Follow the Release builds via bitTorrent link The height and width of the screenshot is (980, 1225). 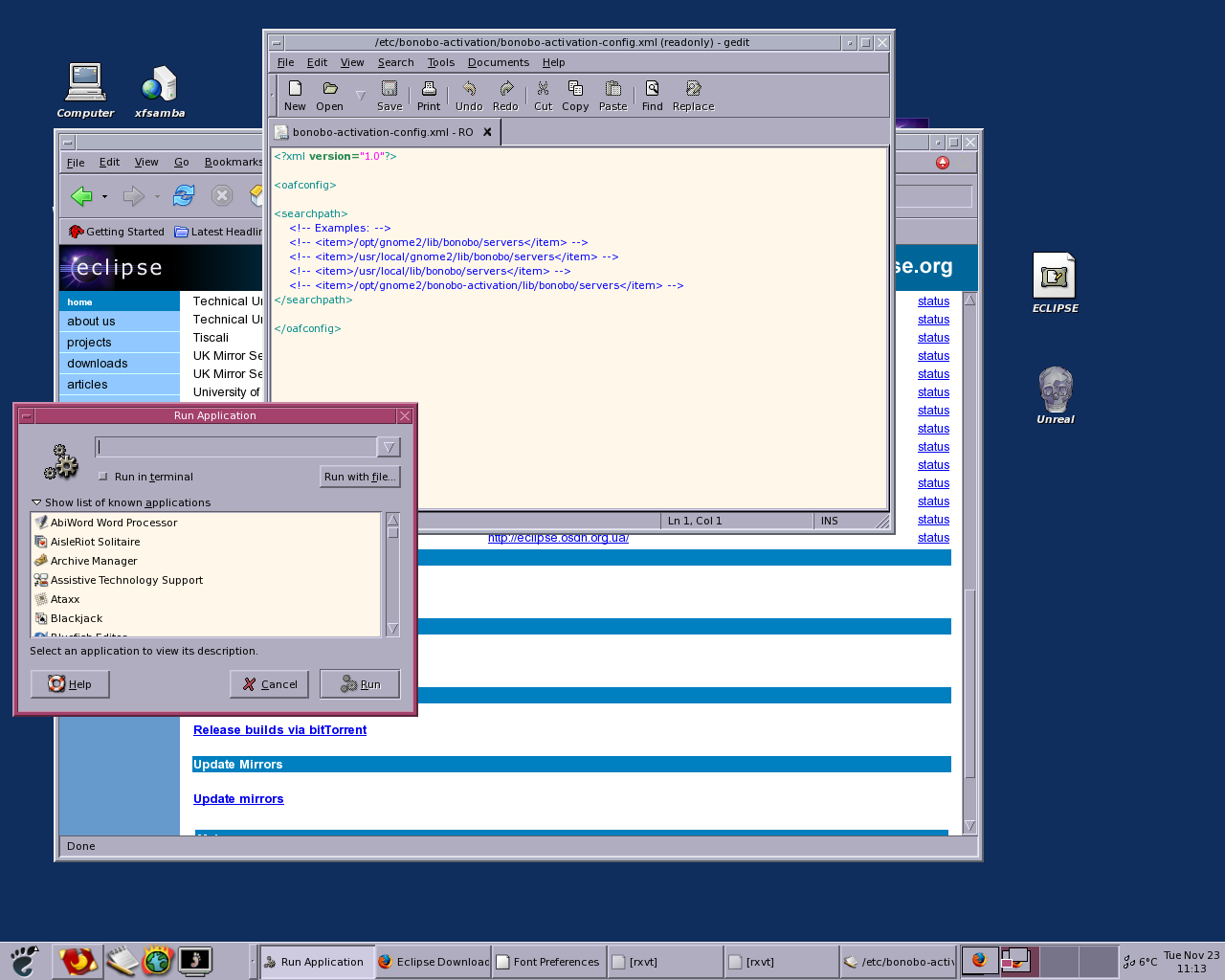click(x=279, y=730)
